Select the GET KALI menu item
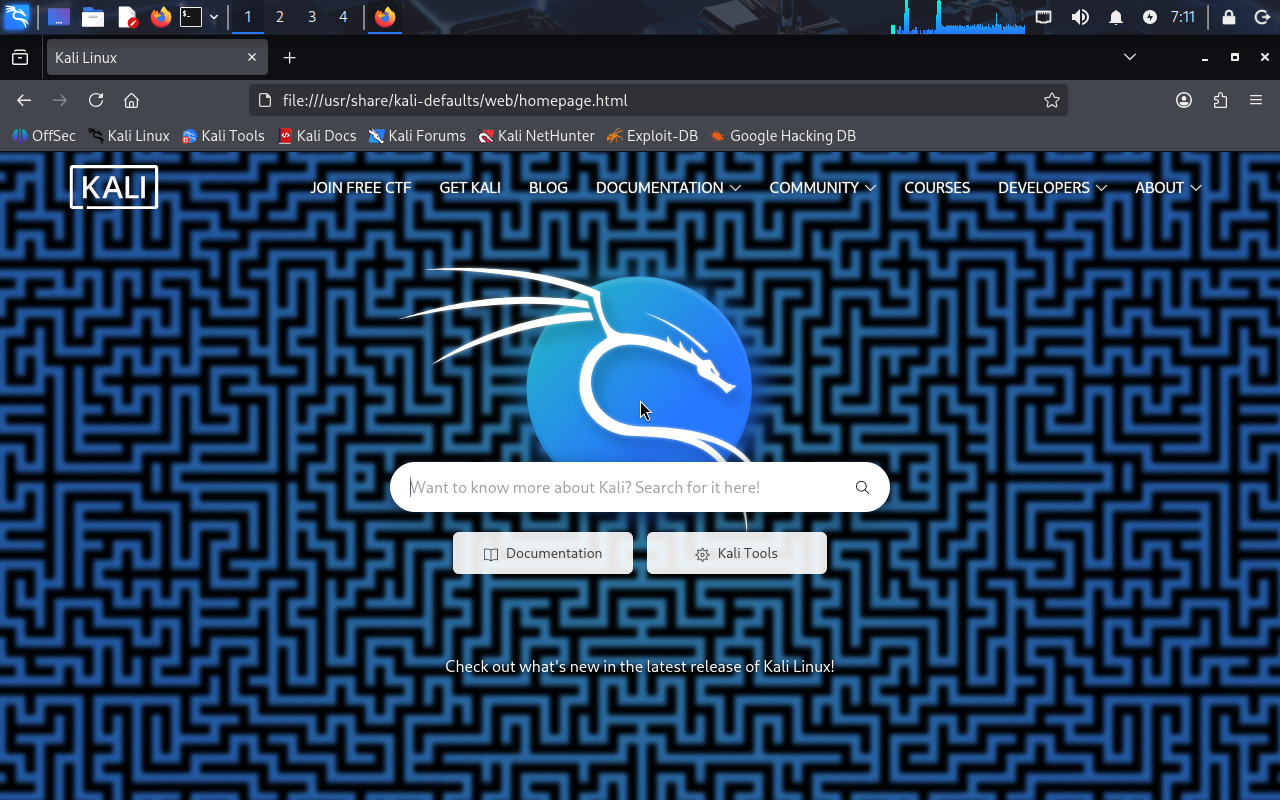This screenshot has height=800, width=1280. (470, 188)
